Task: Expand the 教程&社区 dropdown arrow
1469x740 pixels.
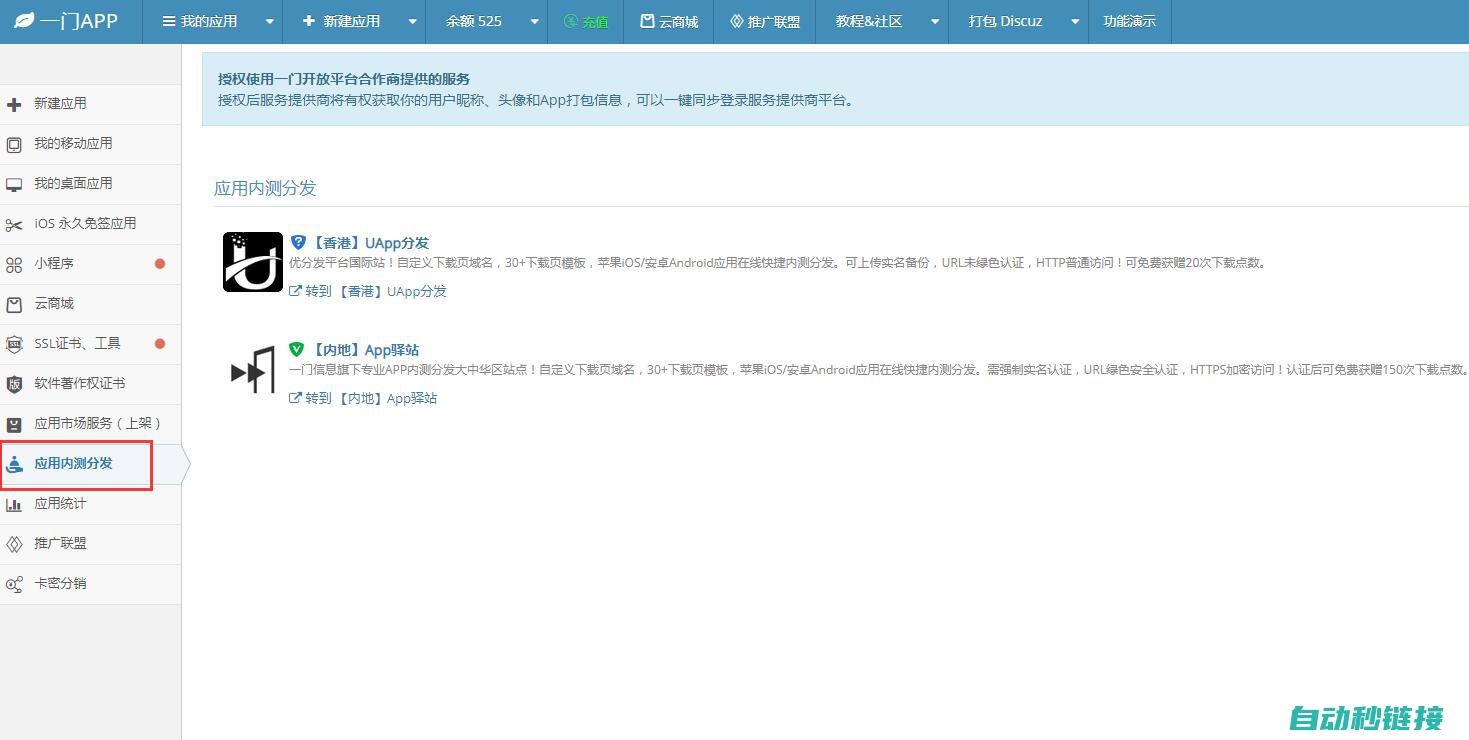Action: click(935, 22)
